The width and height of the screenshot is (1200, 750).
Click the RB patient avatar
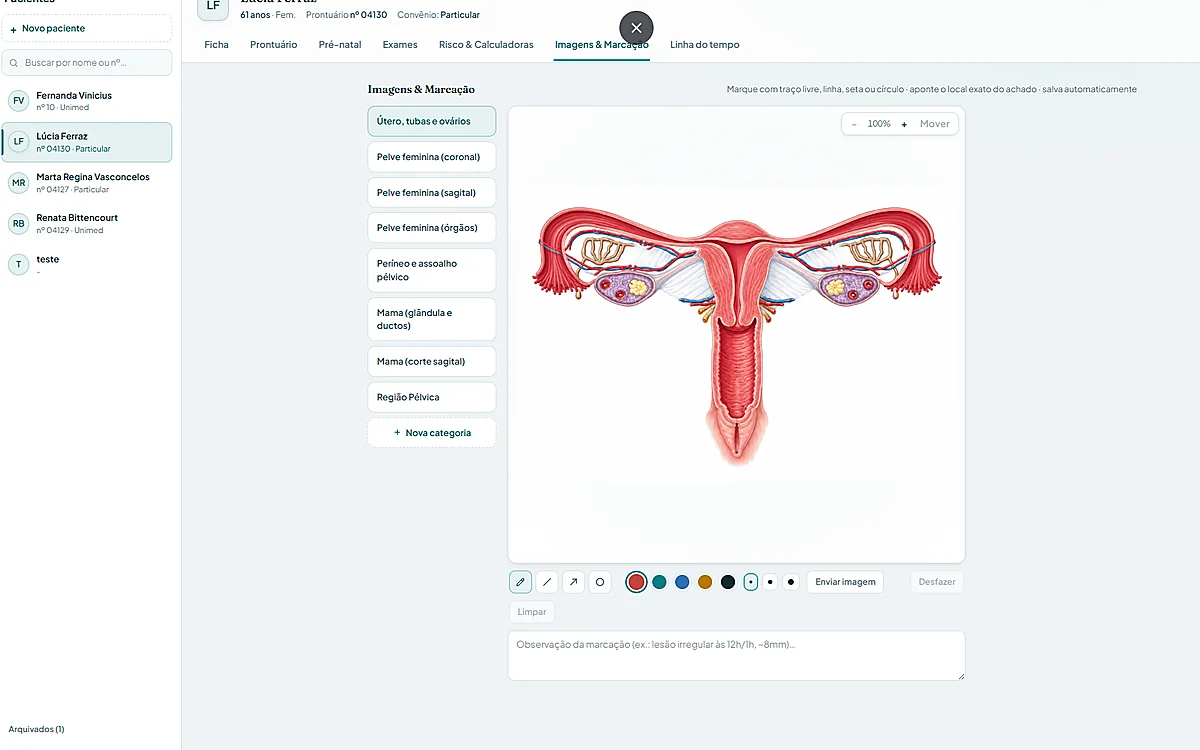[18, 223]
